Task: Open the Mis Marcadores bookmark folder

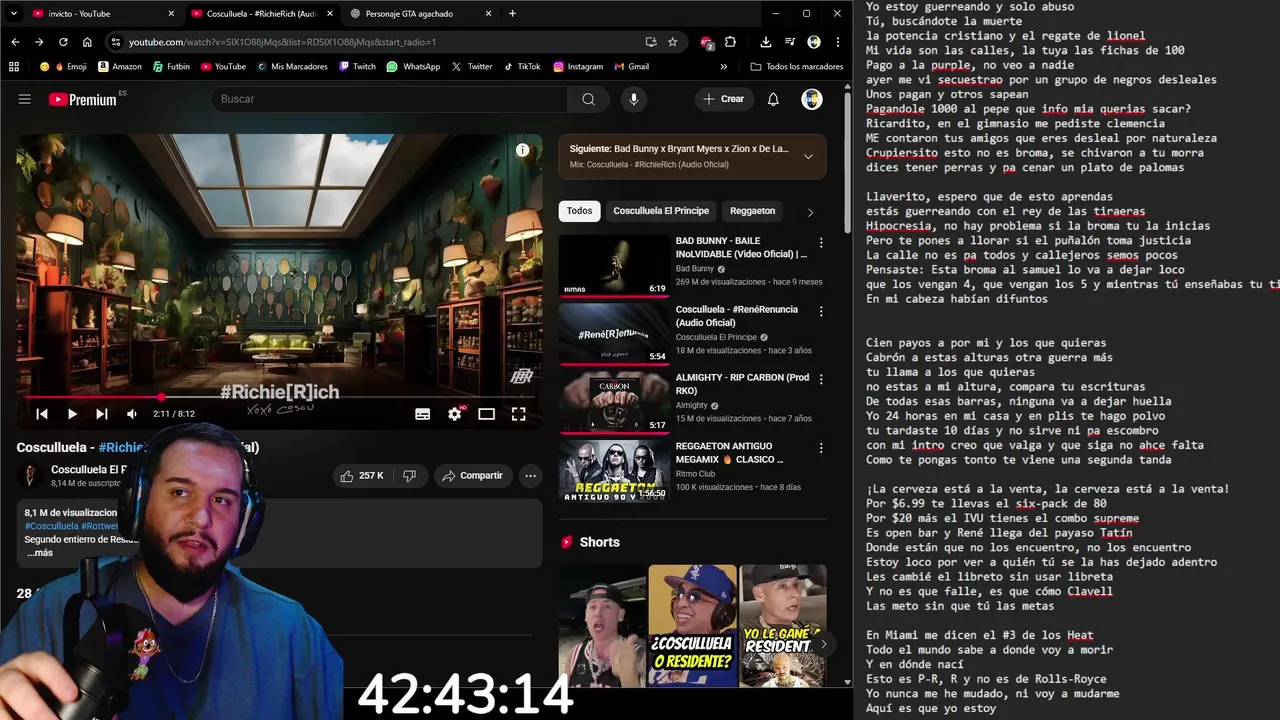Action: pos(292,67)
